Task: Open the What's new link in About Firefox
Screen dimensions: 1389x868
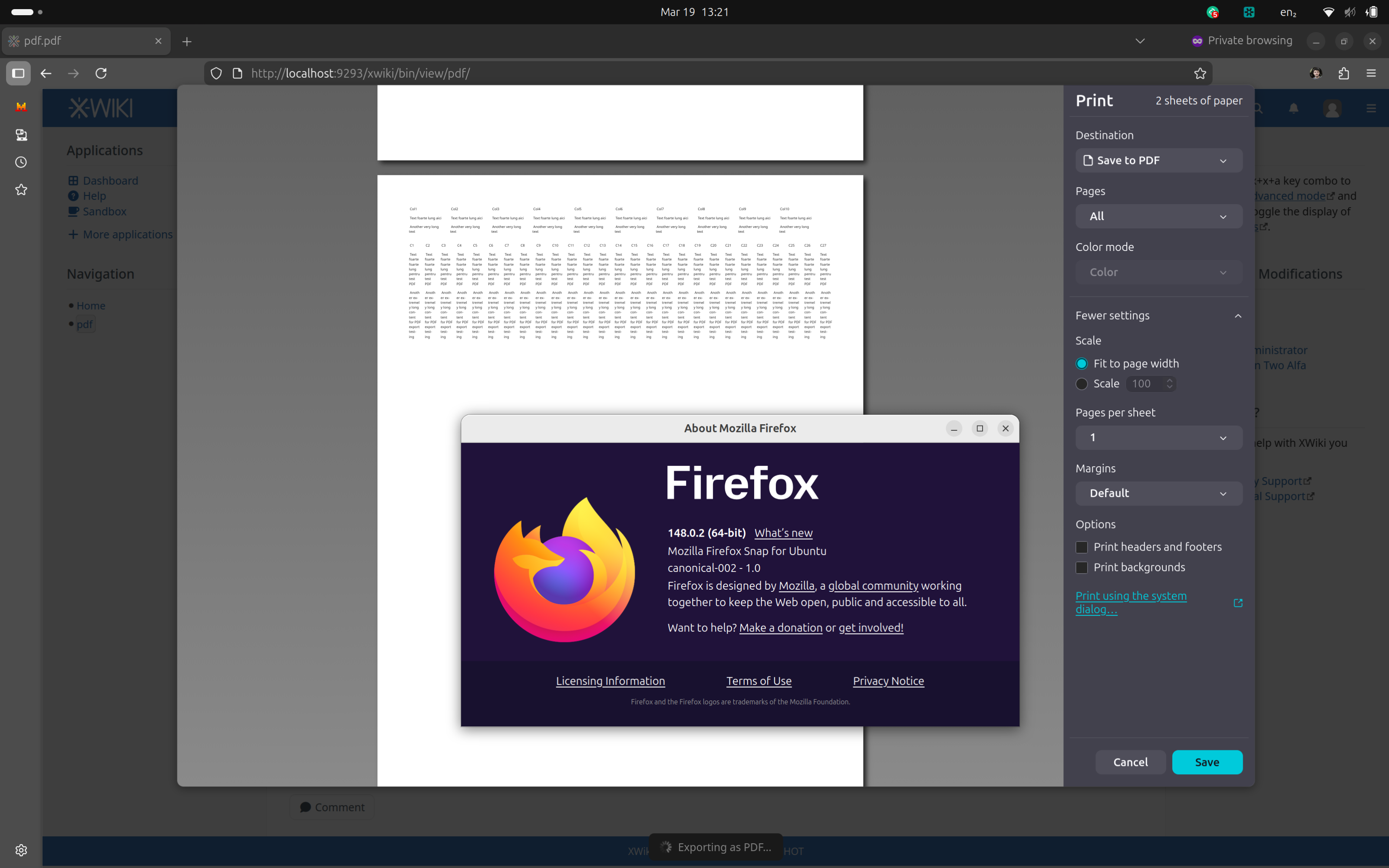Action: coord(783,533)
